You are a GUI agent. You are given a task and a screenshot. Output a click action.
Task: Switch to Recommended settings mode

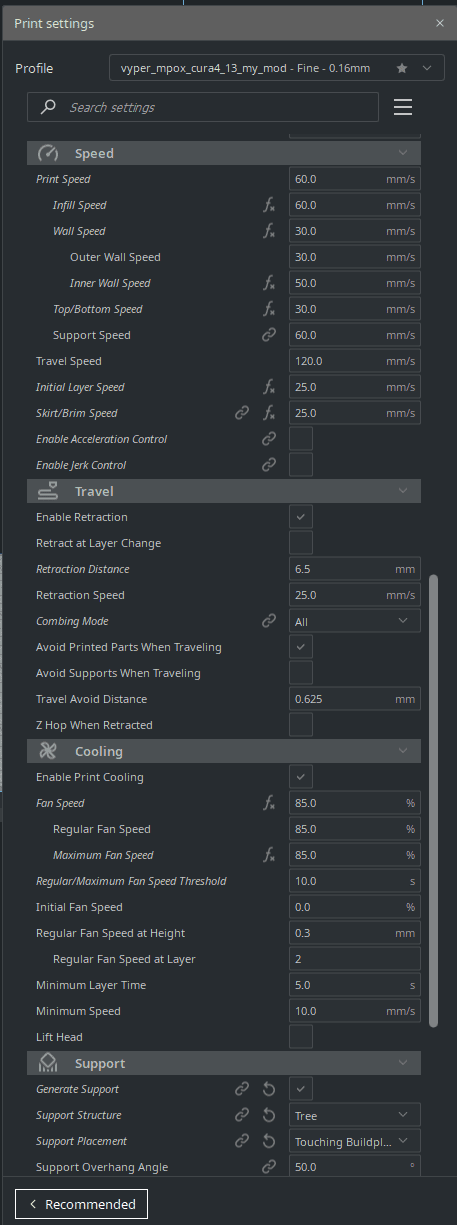click(x=82, y=1204)
